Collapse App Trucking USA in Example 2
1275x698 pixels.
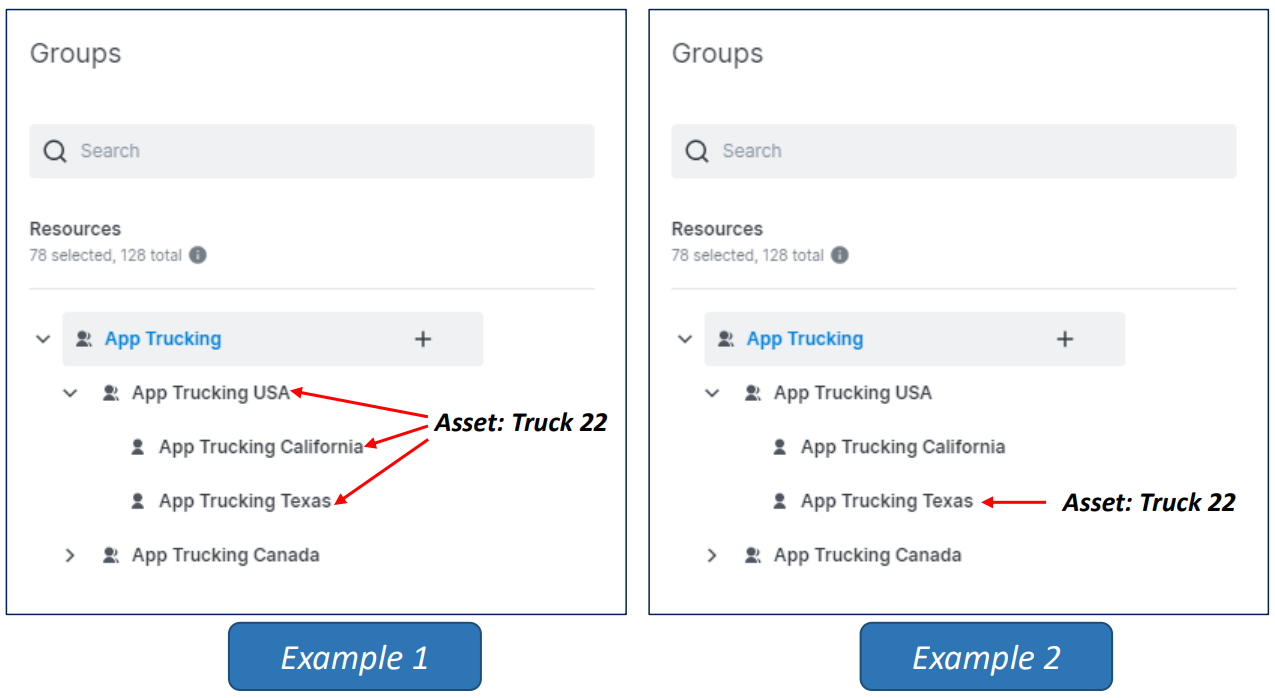tap(712, 392)
